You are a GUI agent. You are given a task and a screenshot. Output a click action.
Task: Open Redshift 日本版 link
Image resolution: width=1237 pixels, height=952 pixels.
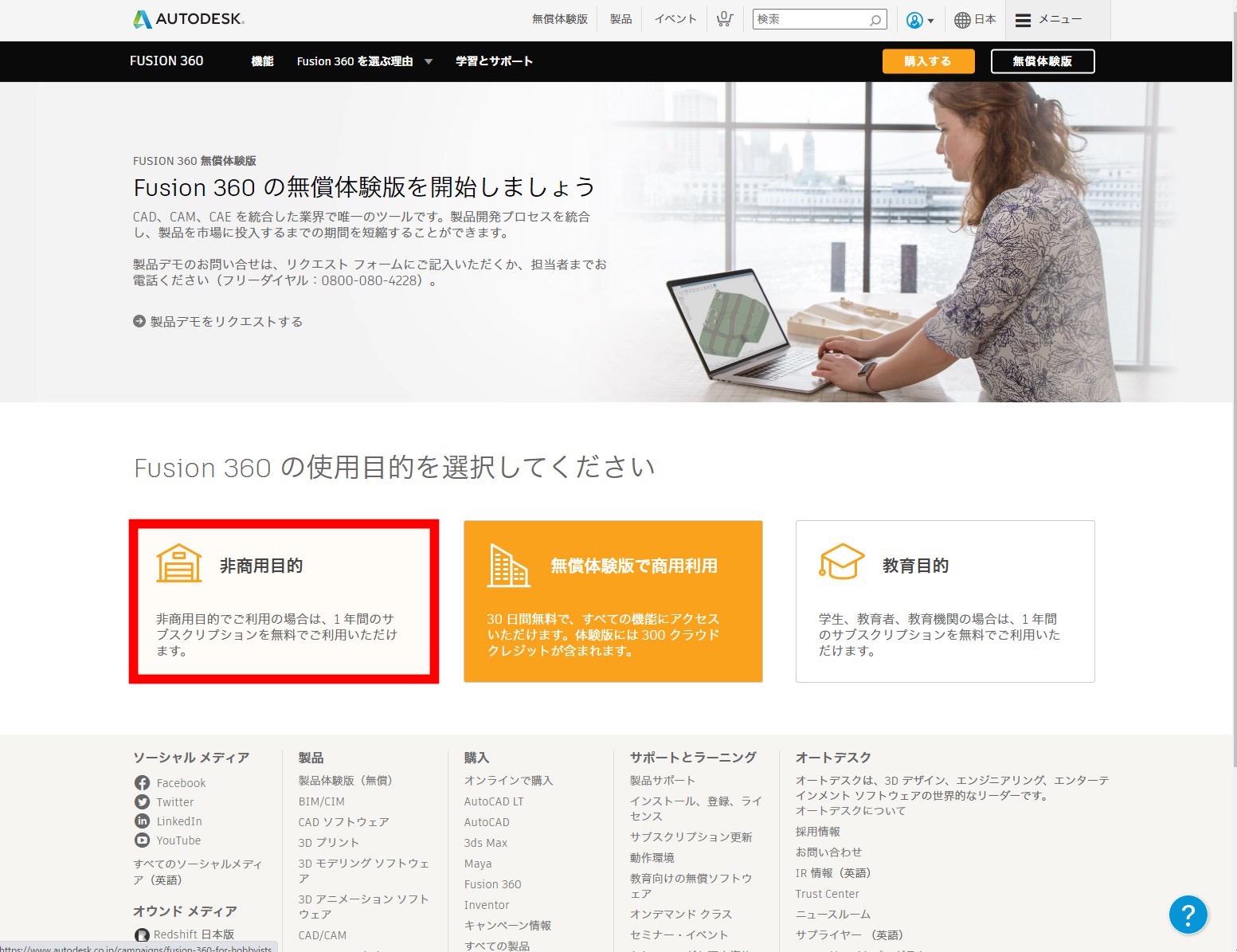pyautogui.click(x=194, y=934)
